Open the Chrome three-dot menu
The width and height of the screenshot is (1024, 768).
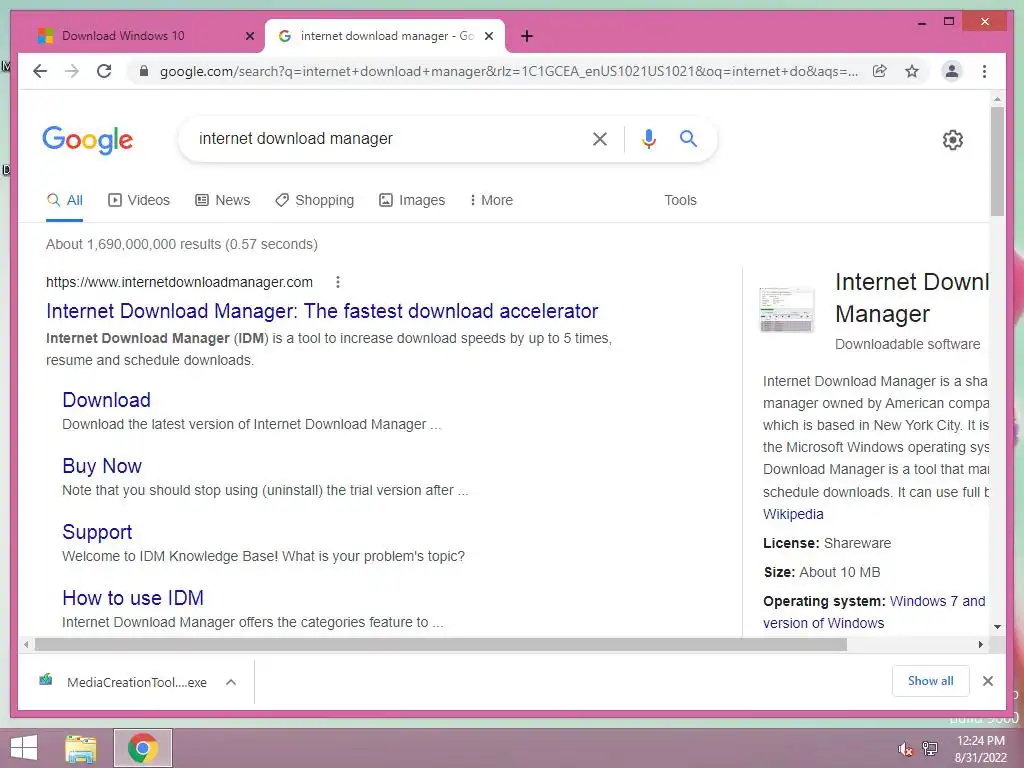pyautogui.click(x=984, y=71)
